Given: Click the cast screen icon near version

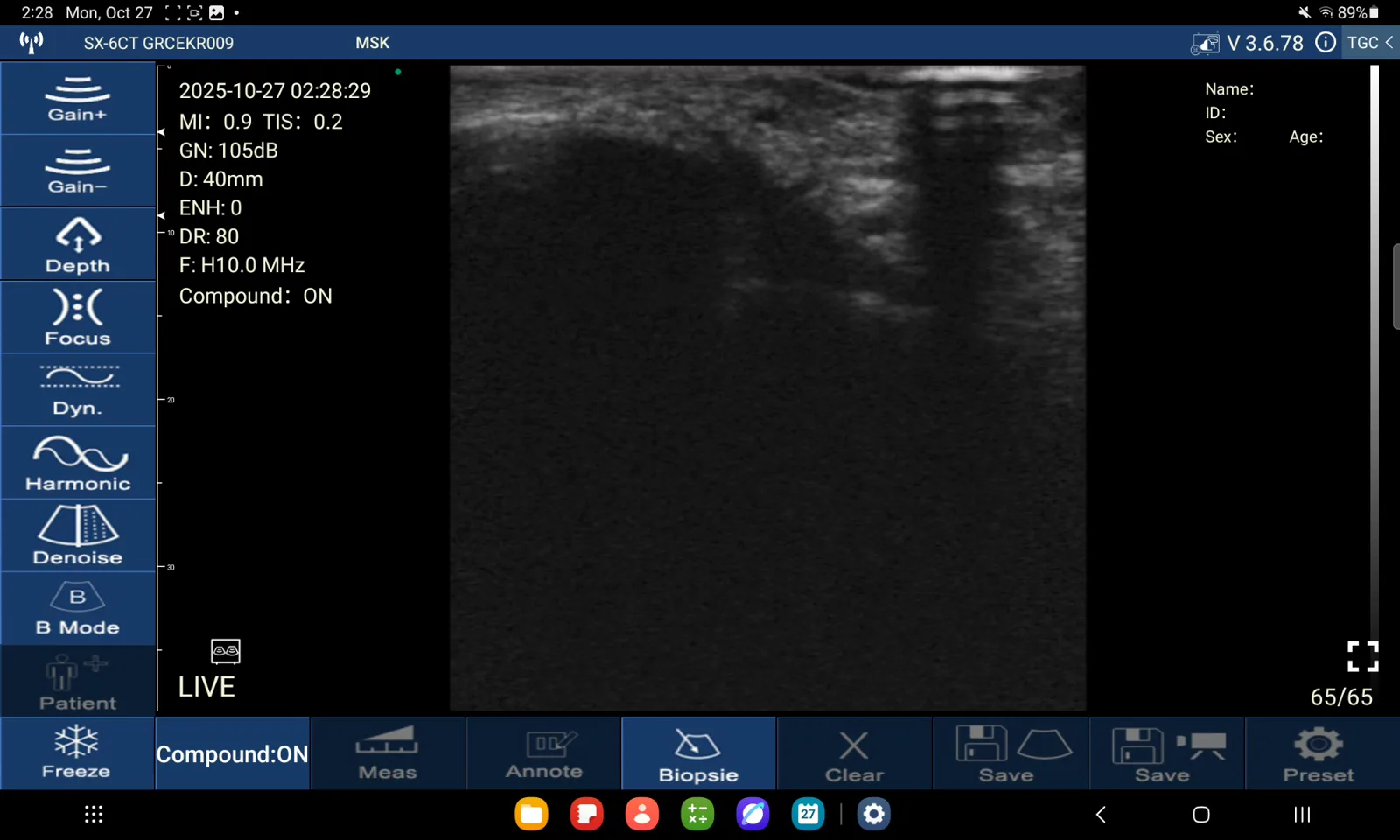Looking at the screenshot, I should pyautogui.click(x=1205, y=44).
